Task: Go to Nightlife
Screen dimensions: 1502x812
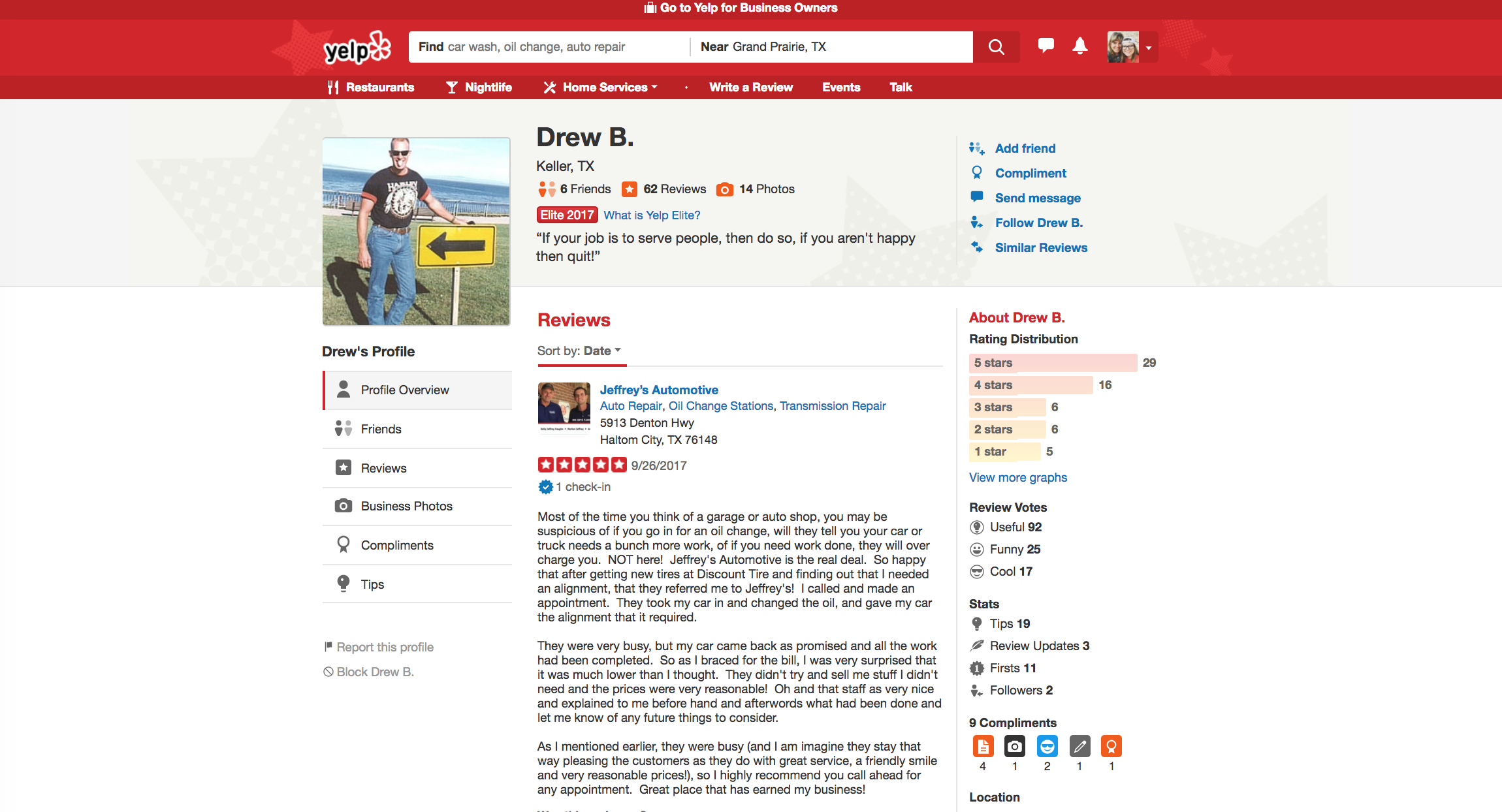Action: [x=479, y=87]
